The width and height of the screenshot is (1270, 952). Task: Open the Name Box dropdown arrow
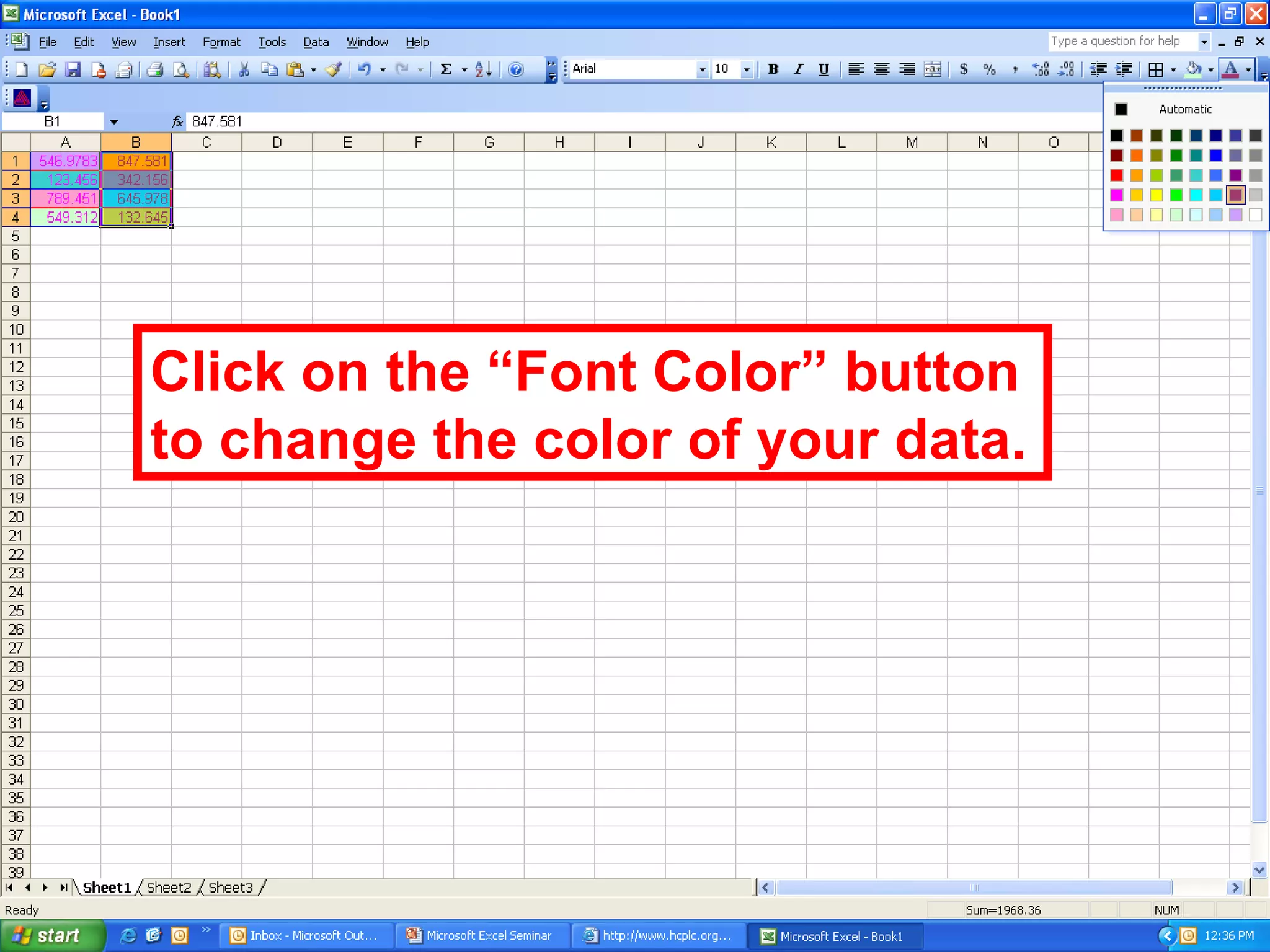[x=114, y=121]
